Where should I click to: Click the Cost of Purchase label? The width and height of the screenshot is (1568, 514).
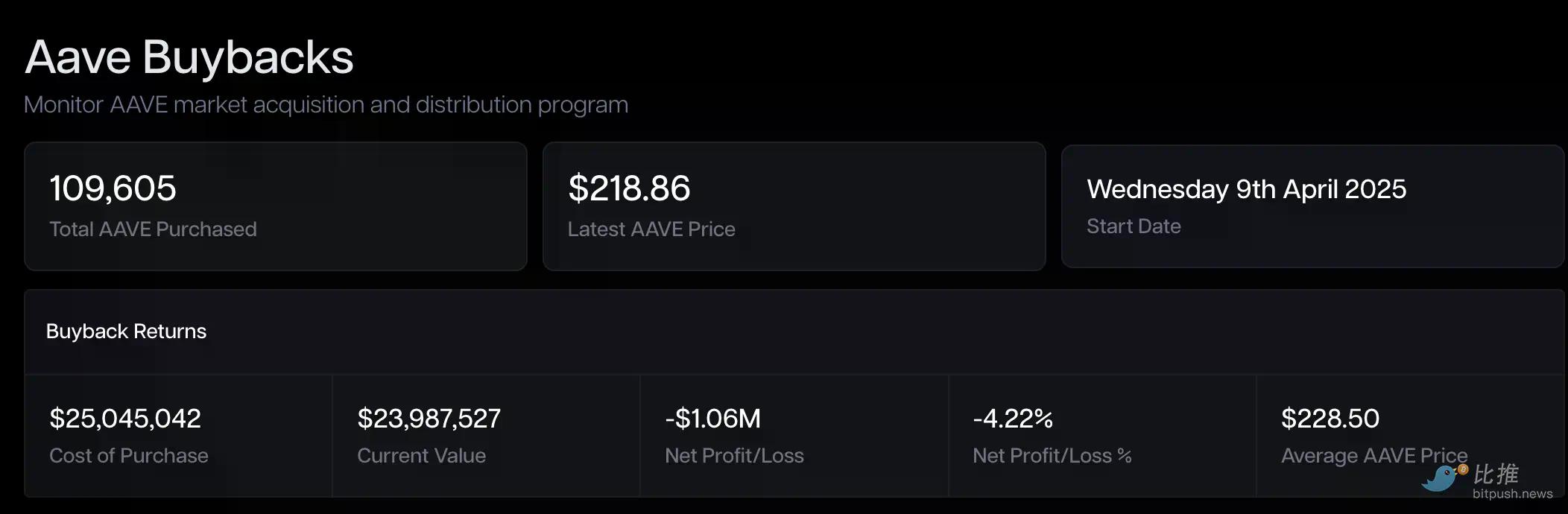pyautogui.click(x=129, y=456)
